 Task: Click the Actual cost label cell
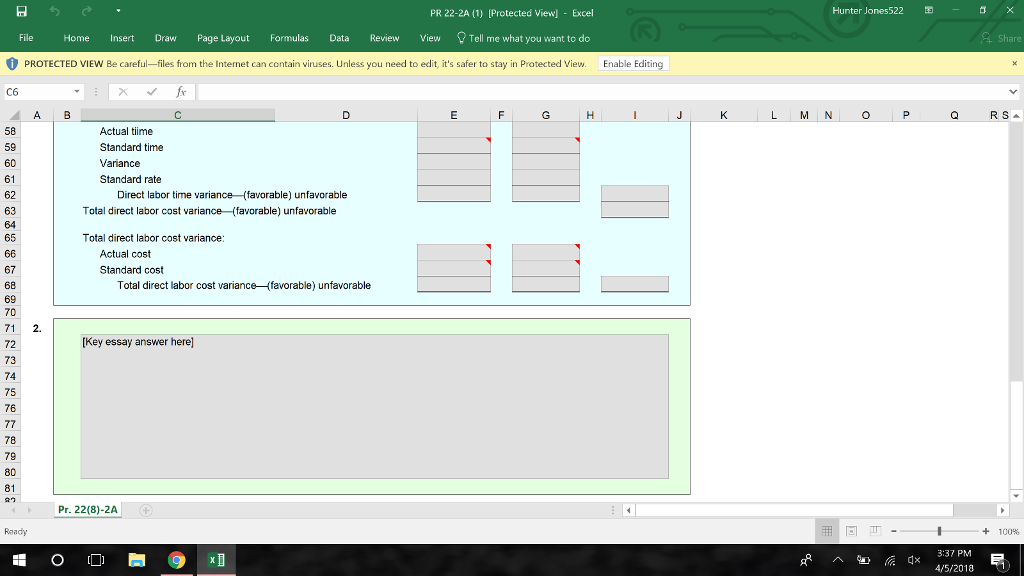coord(125,254)
